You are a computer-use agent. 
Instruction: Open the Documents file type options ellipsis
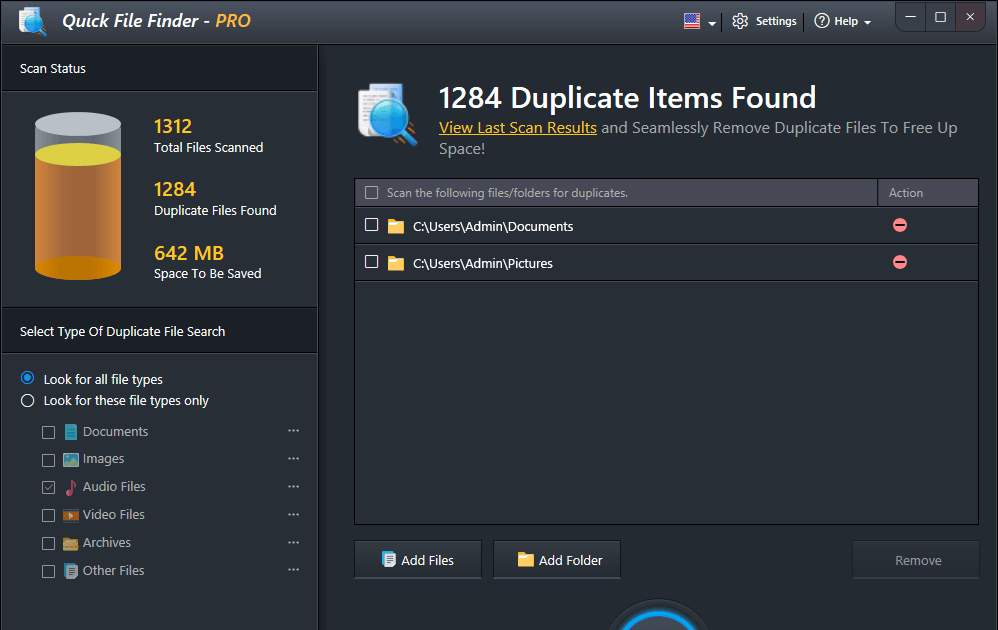[x=293, y=431]
